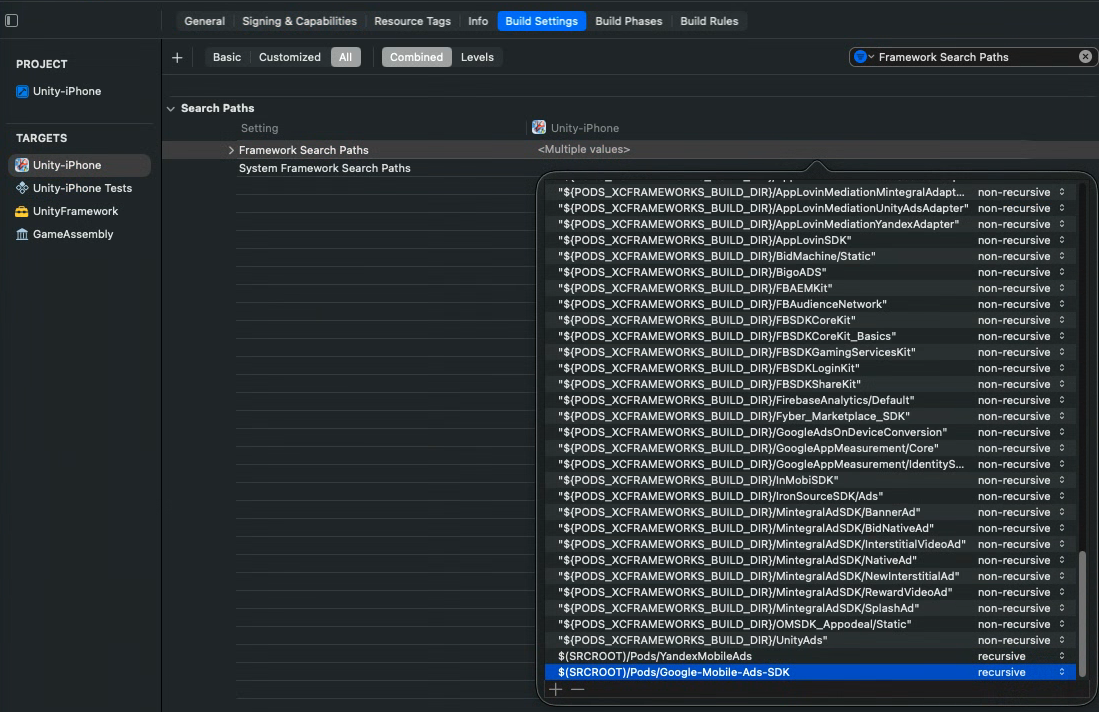Screen dimensions: 1099x712
Task: Select the MintegralAdSDK/BidNativeAd path row
Action: point(810,528)
